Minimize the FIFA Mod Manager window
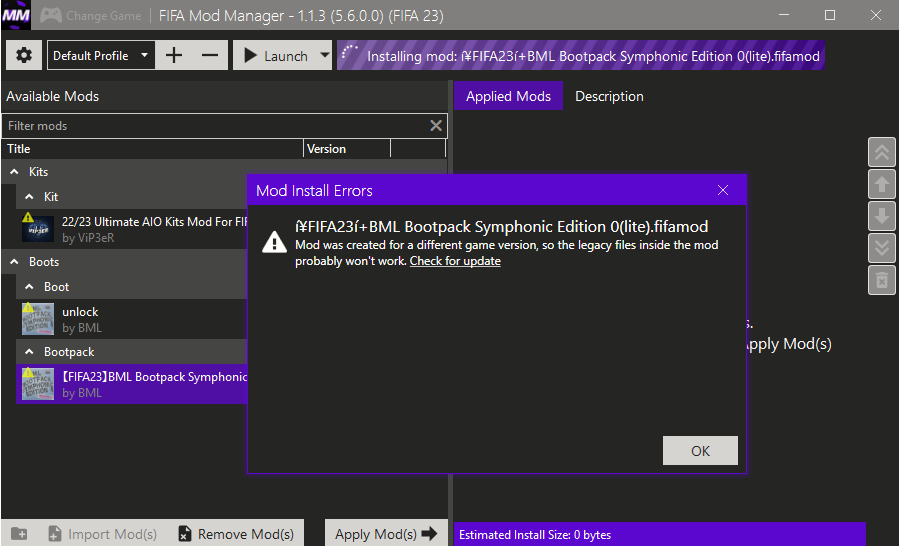 (784, 15)
